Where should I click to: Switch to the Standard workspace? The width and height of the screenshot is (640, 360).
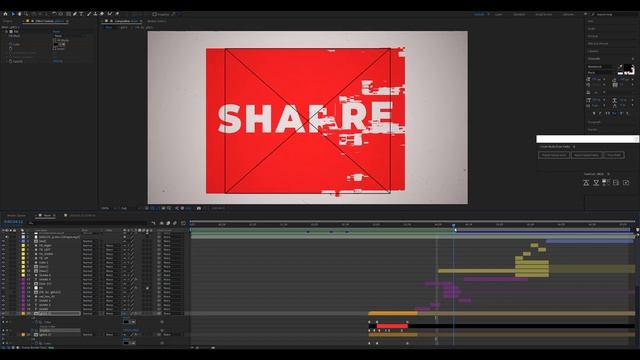coord(519,14)
